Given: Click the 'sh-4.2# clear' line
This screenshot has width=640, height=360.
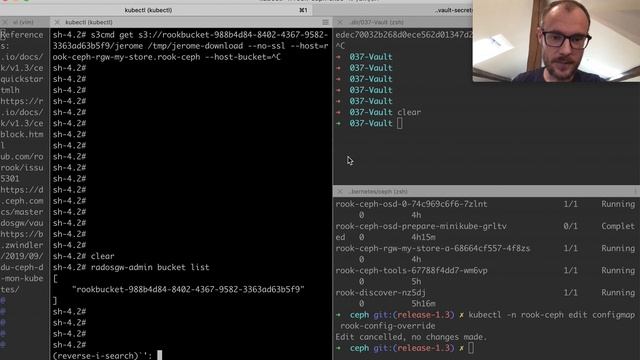Looking at the screenshot, I should (x=83, y=256).
